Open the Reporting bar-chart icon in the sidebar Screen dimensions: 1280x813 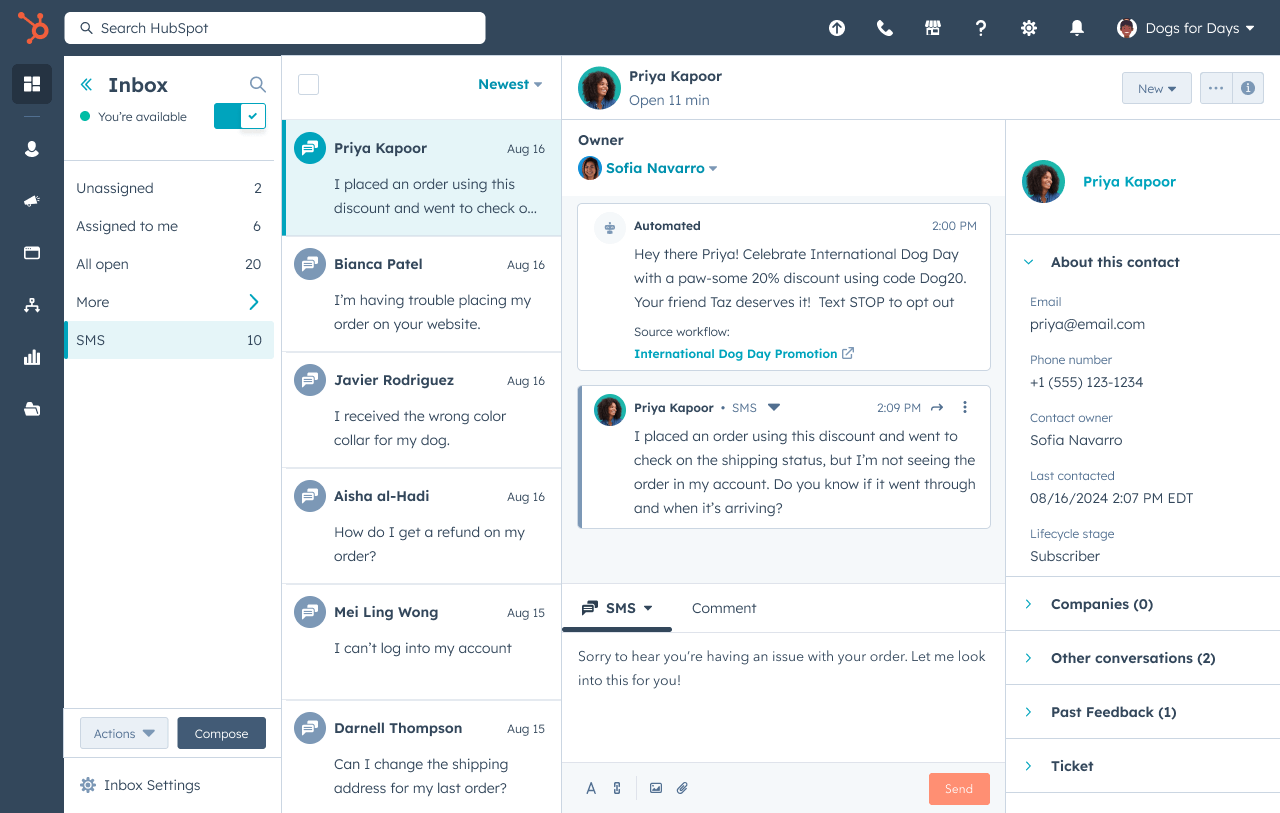coord(31,357)
